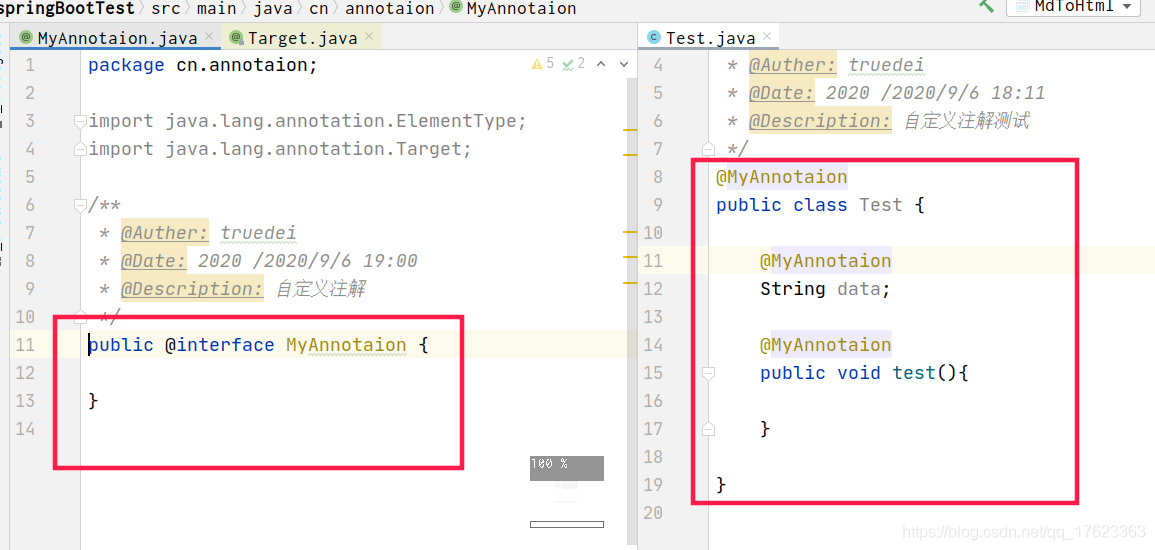Click the springBootTest breadcrumb
The height and width of the screenshot is (550, 1155).
(x=67, y=8)
